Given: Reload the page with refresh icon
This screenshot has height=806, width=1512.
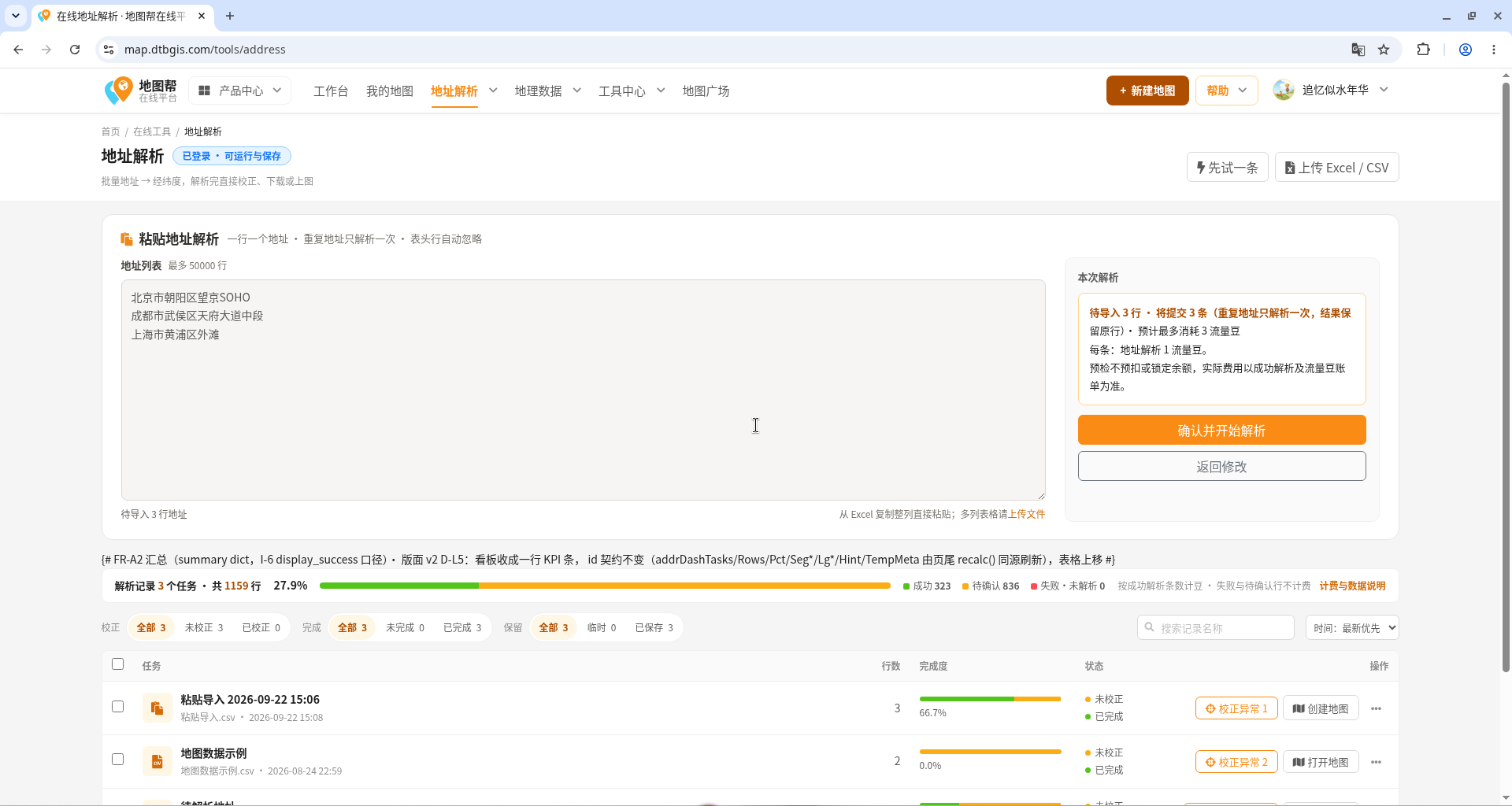Looking at the screenshot, I should [x=75, y=50].
